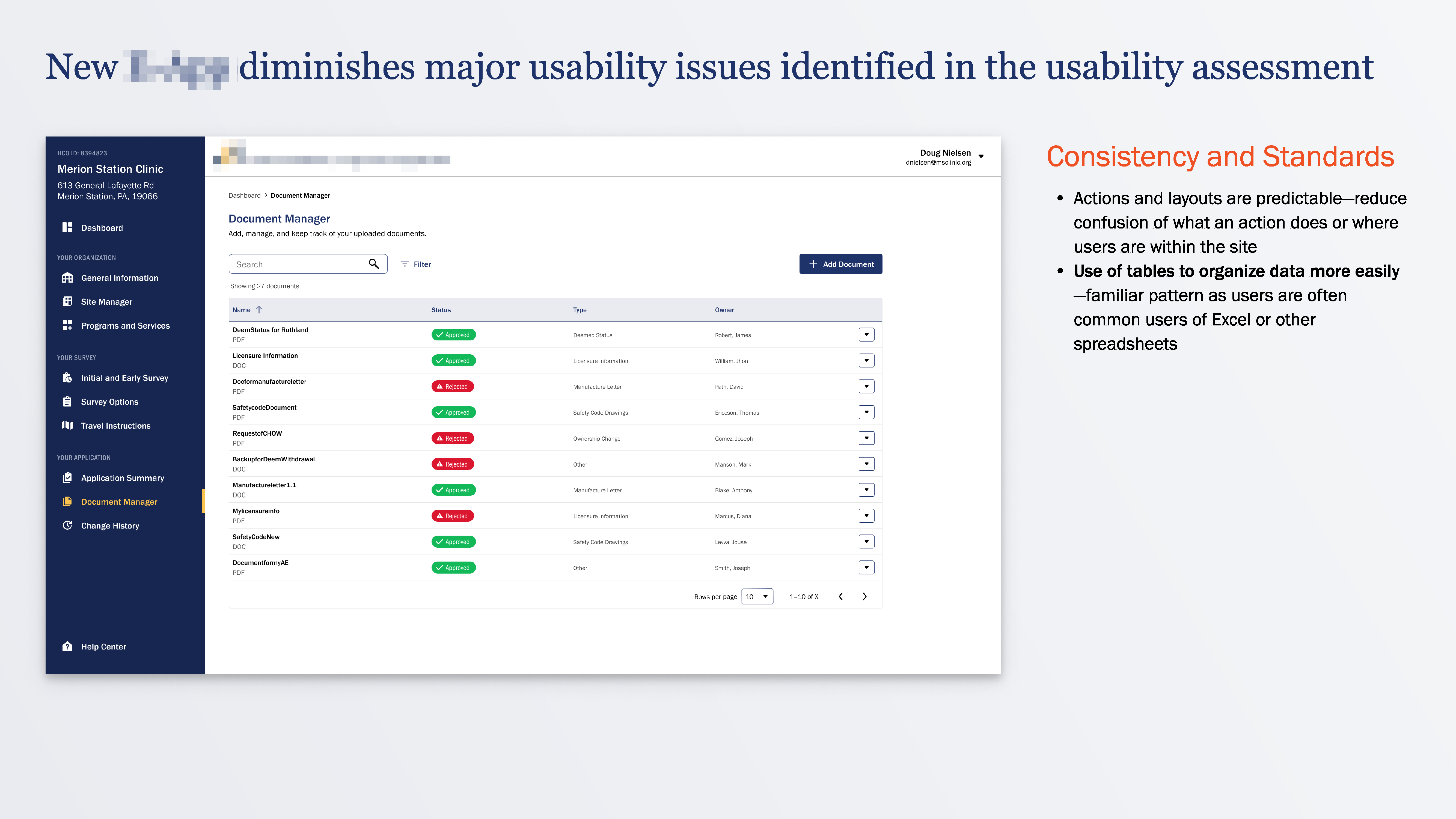Click owner name Smith, Joseph
Viewport: 1456px width, 819px height.
point(733,568)
